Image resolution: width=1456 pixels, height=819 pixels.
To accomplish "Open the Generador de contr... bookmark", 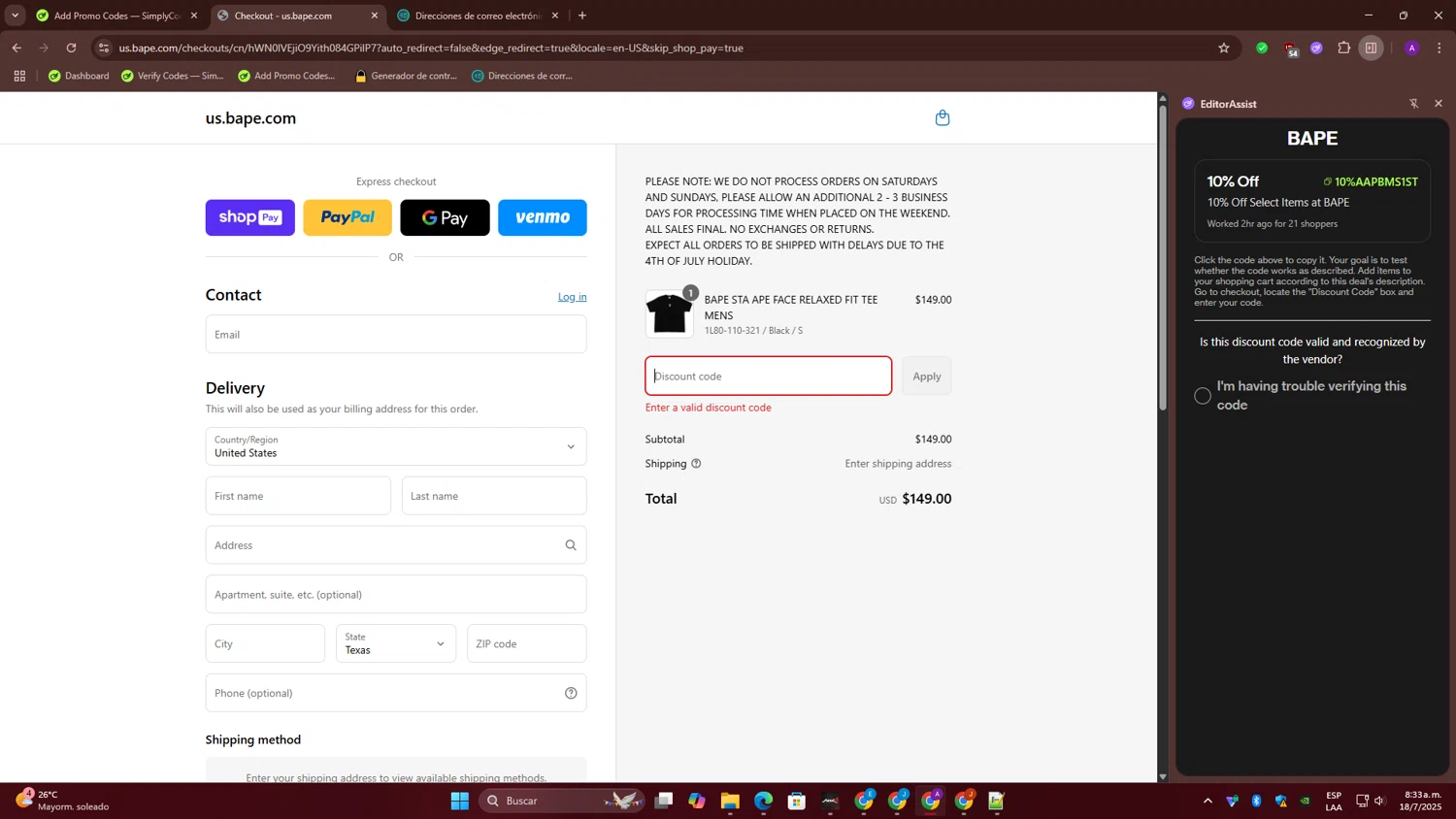I will 406,76.
